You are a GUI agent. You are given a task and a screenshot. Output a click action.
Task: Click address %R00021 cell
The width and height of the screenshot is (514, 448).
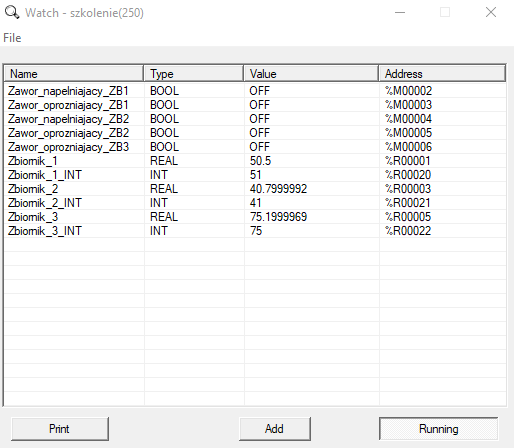click(x=408, y=203)
